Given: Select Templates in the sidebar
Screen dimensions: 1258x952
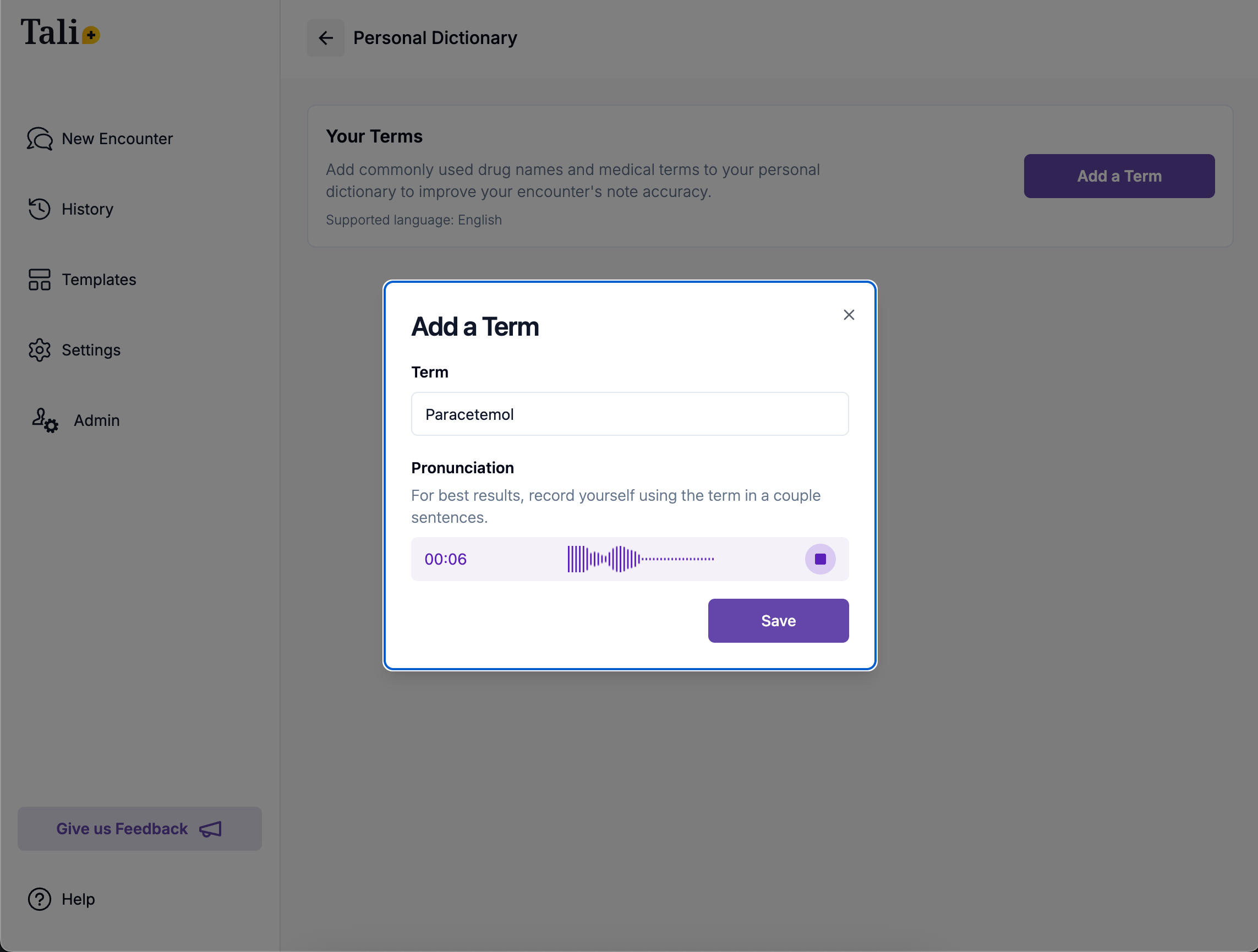Looking at the screenshot, I should pyautogui.click(x=99, y=280).
